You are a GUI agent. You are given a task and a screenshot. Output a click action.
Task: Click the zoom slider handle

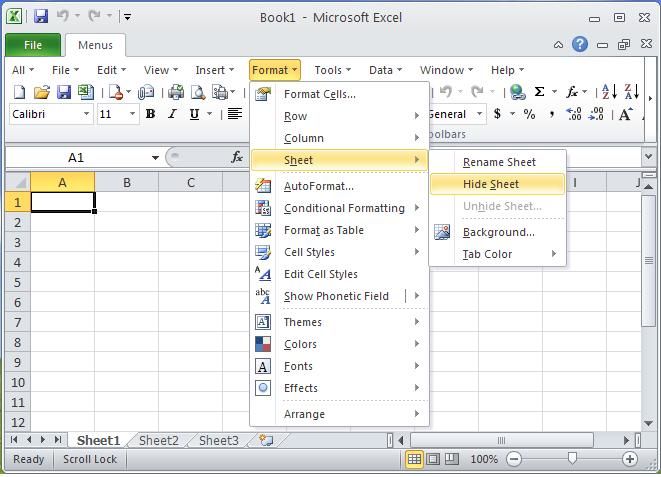[x=572, y=459]
